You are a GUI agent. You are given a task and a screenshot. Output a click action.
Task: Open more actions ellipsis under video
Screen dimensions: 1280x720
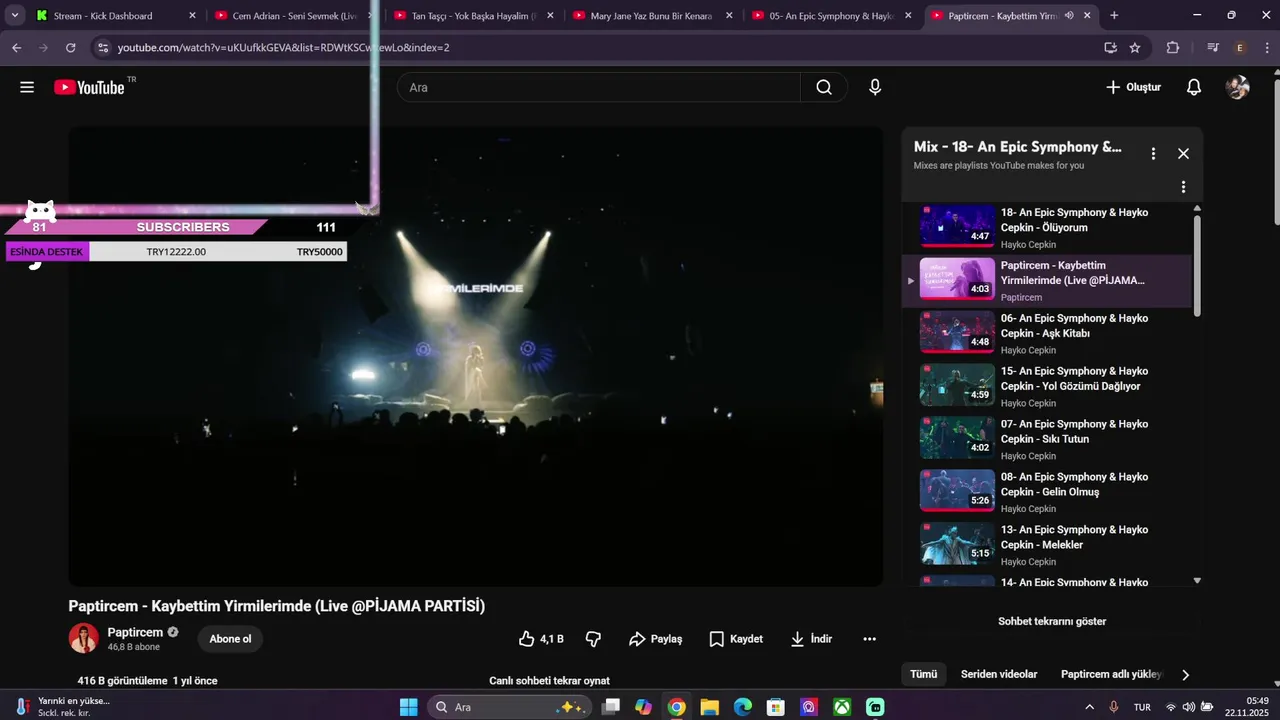(x=869, y=639)
